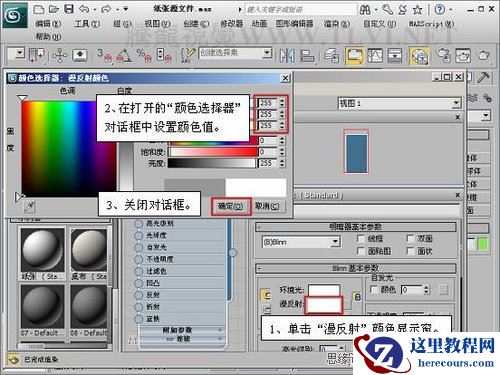Viewport: 500px width, 375px height.
Task: Select the manipulate tool with crossed circles
Action: click(x=60, y=55)
